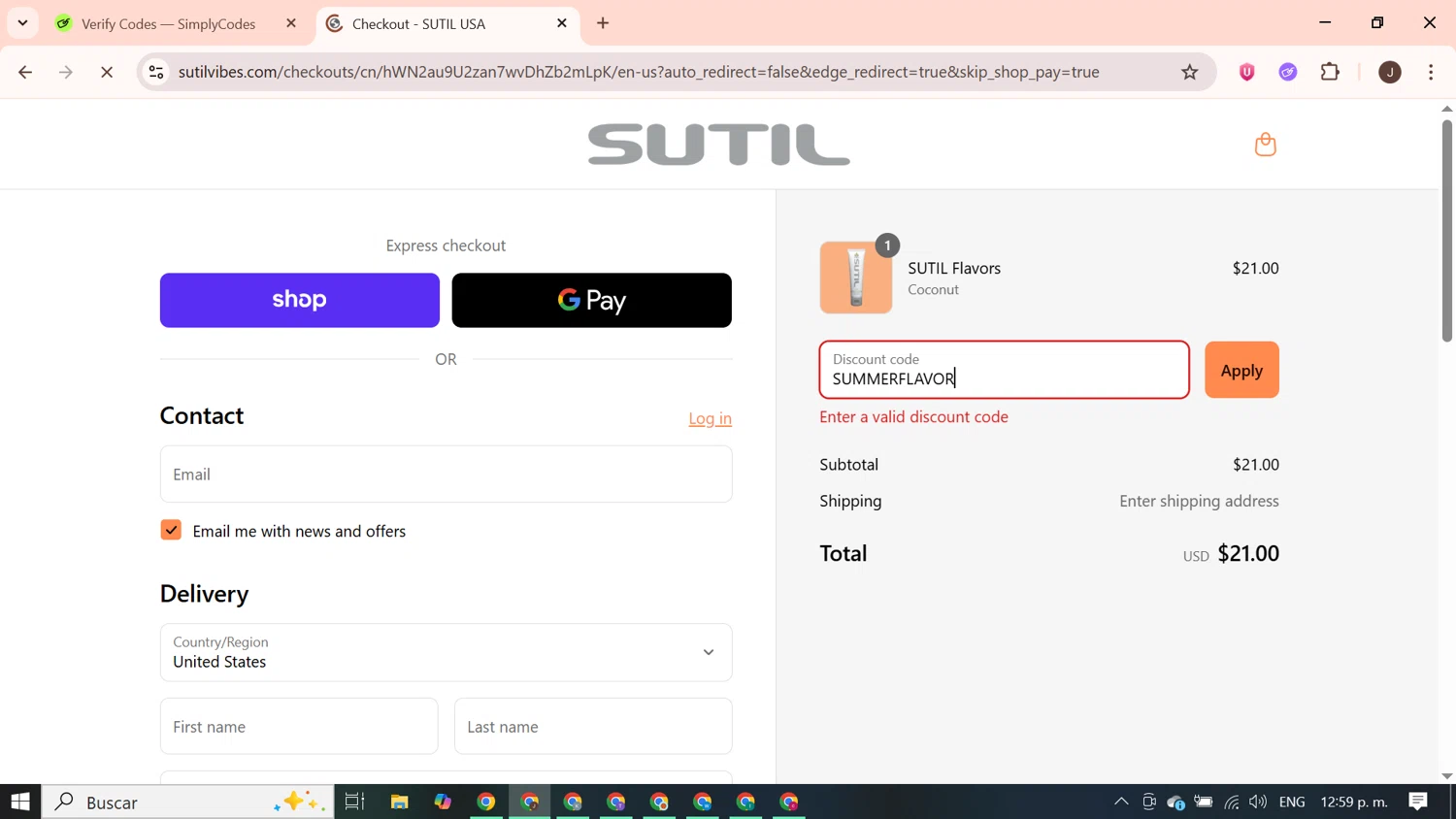Click the forward navigation arrow
1456x819 pixels.
pos(66,72)
